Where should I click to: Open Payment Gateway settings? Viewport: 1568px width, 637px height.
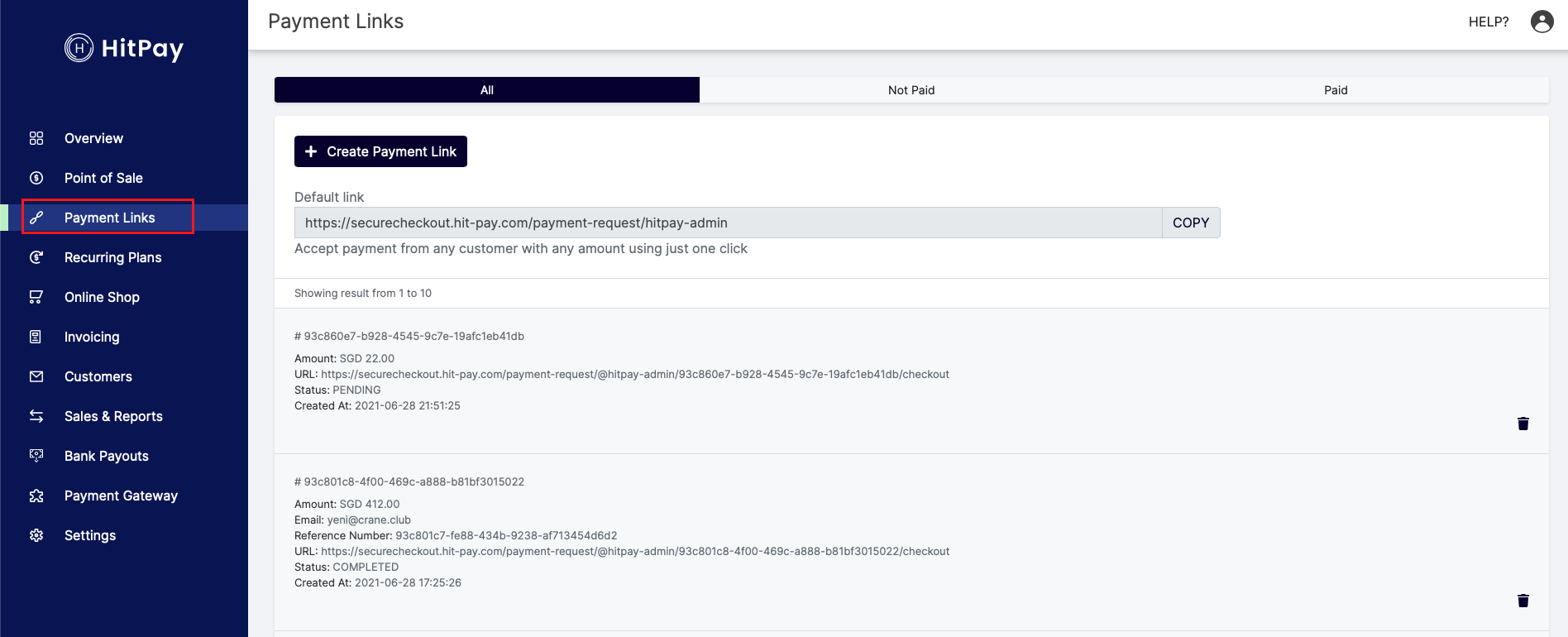coord(121,496)
